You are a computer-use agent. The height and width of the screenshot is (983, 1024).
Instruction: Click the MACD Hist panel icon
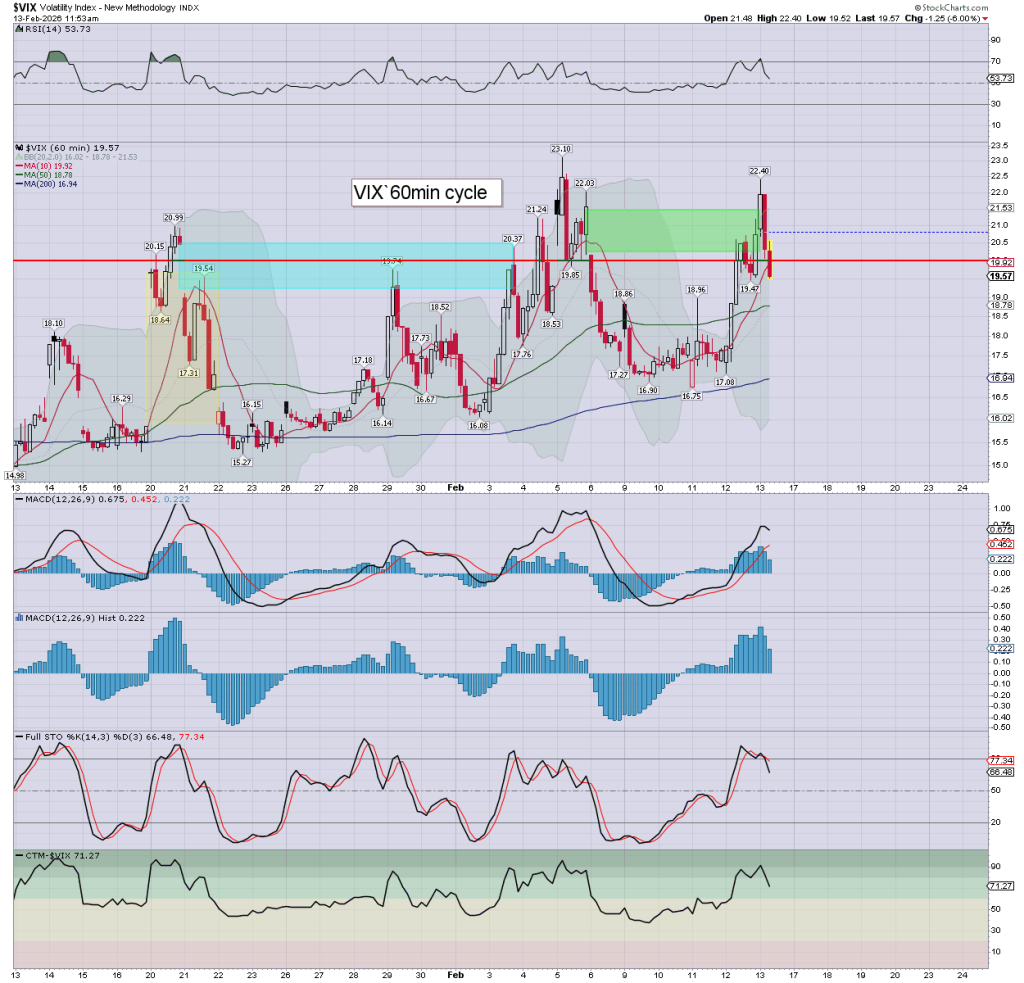coord(18,619)
